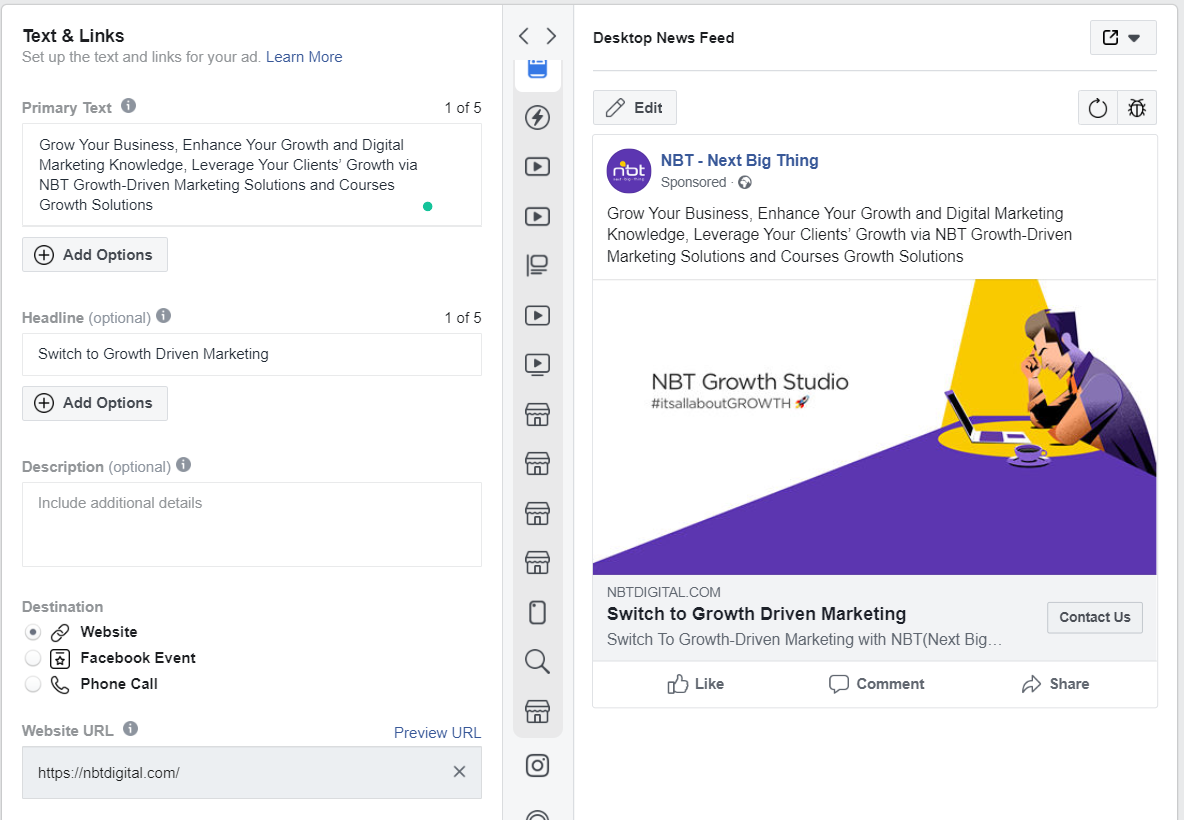Click the NBT - Next Big Thing page name

(739, 160)
